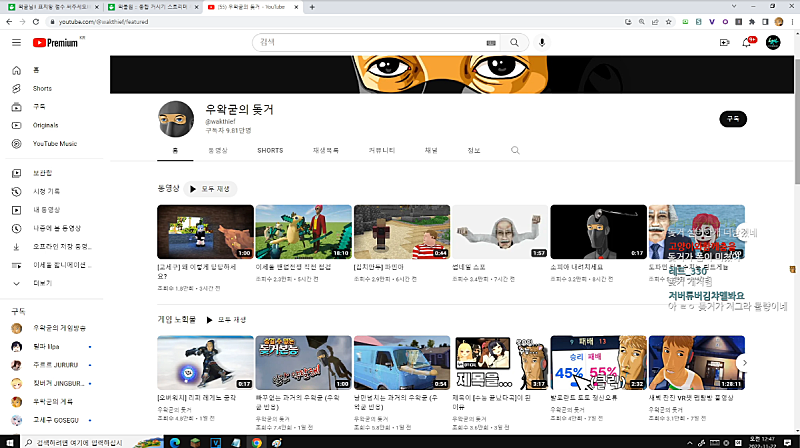Open the hamburger guide menu
Image resolution: width=800 pixels, height=448 pixels.
click(x=16, y=42)
